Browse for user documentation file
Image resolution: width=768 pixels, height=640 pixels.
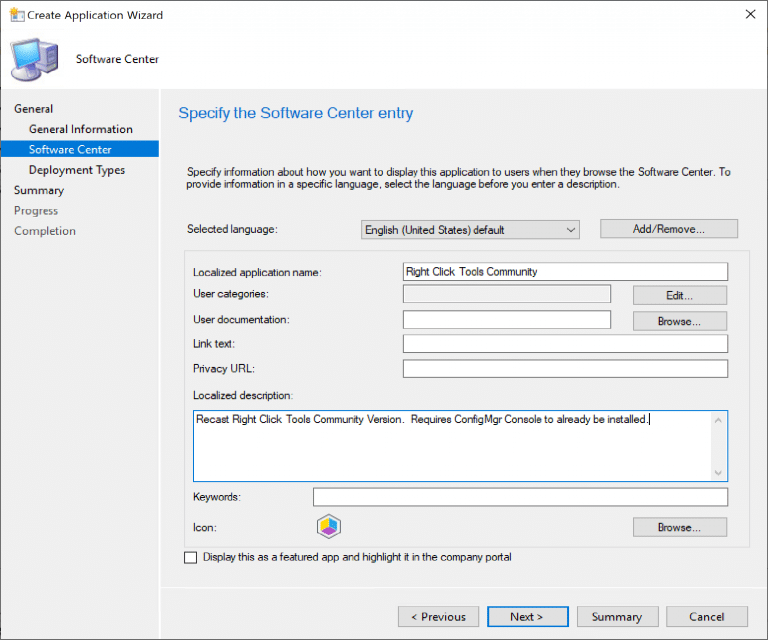(x=679, y=321)
